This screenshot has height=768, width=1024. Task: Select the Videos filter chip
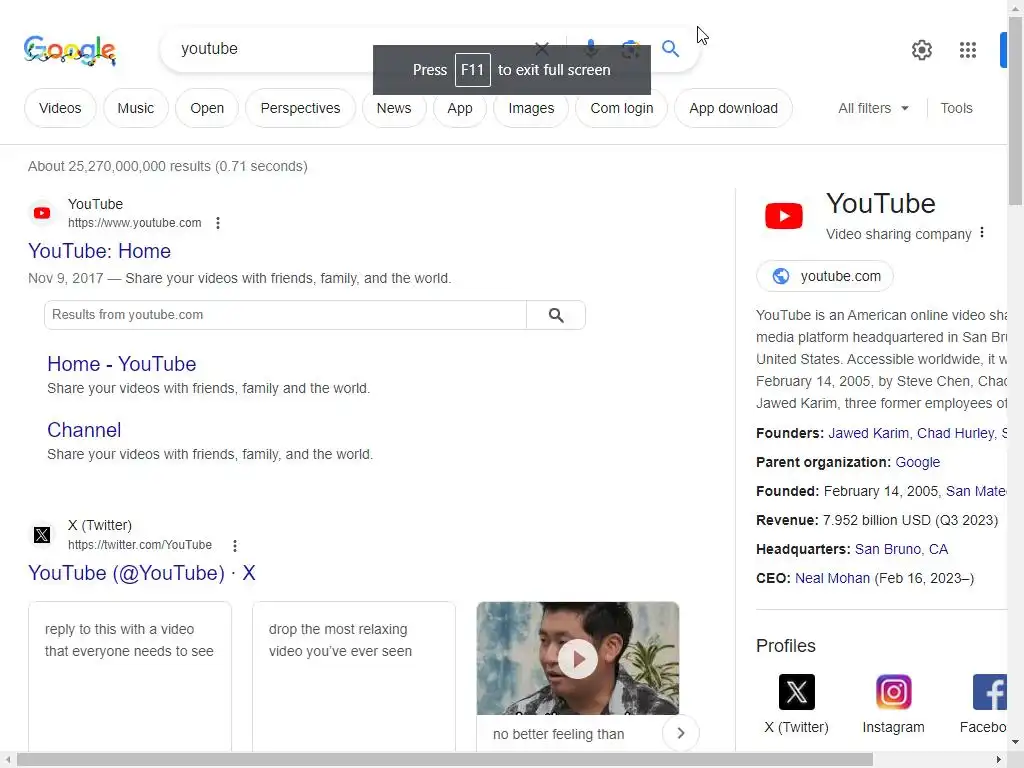[60, 108]
